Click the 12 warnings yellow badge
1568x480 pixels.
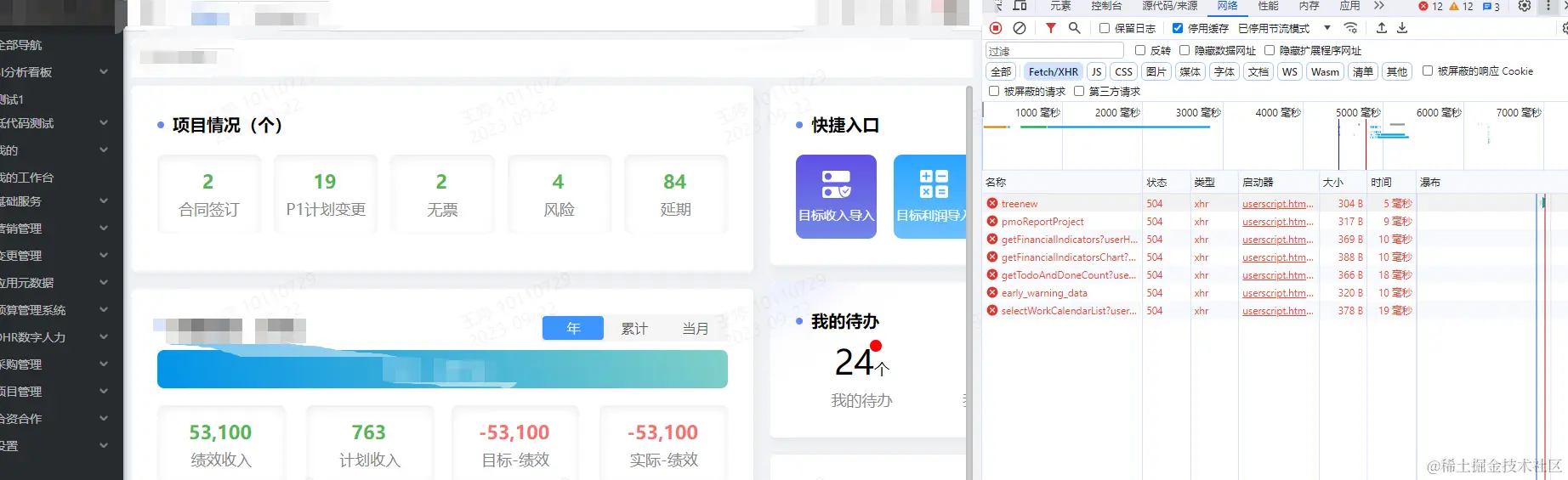click(x=1461, y=6)
